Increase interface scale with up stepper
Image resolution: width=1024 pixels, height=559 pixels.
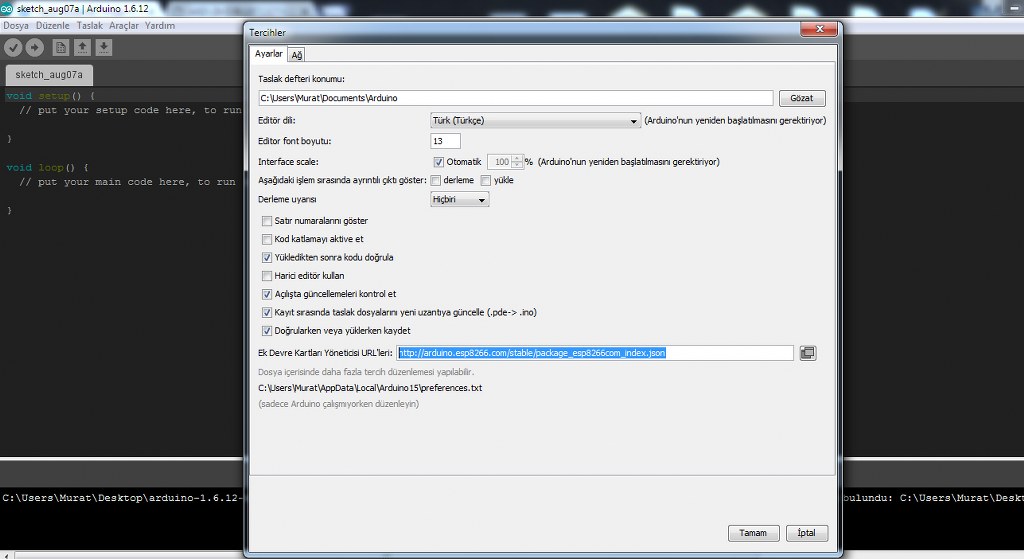click(517, 159)
